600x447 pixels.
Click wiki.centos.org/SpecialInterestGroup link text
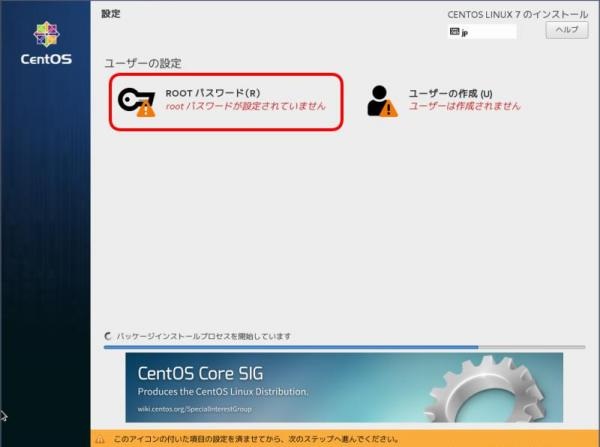pos(194,409)
